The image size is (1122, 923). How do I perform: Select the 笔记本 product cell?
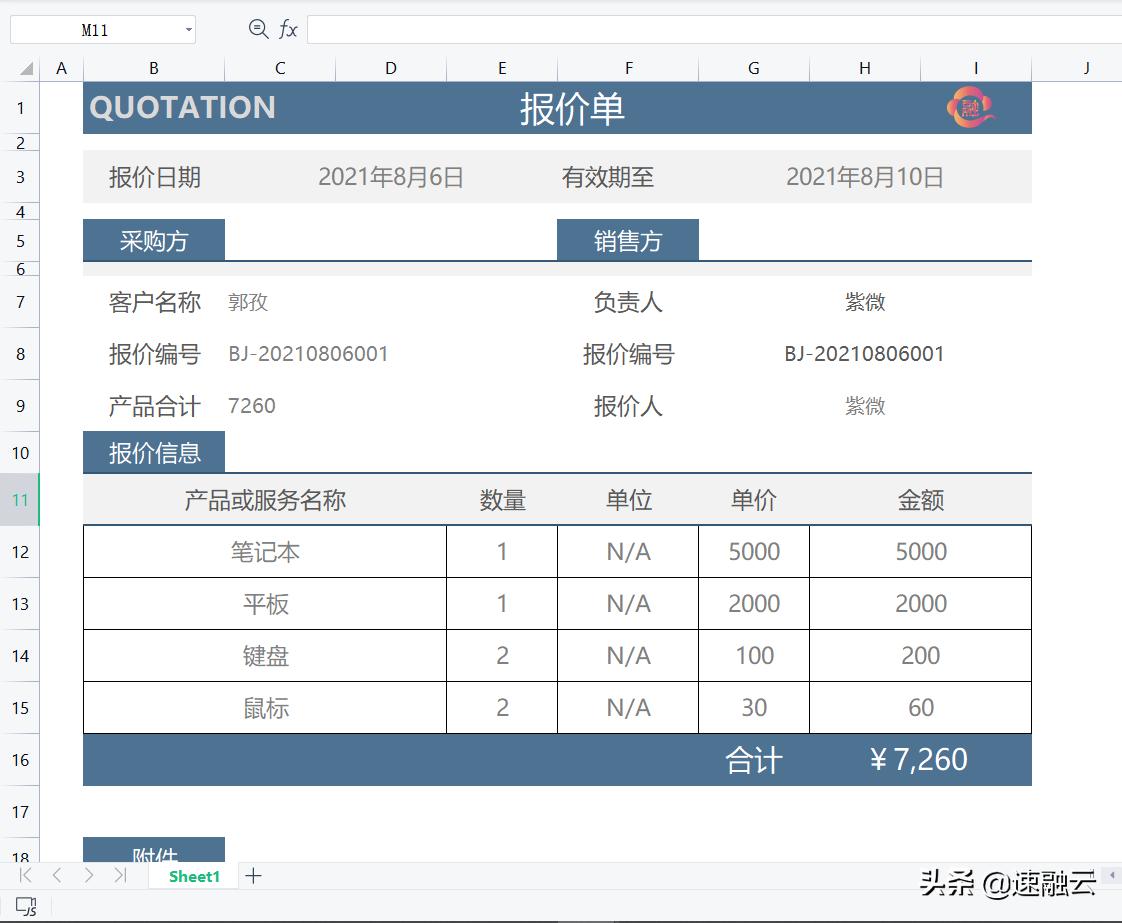(x=265, y=551)
